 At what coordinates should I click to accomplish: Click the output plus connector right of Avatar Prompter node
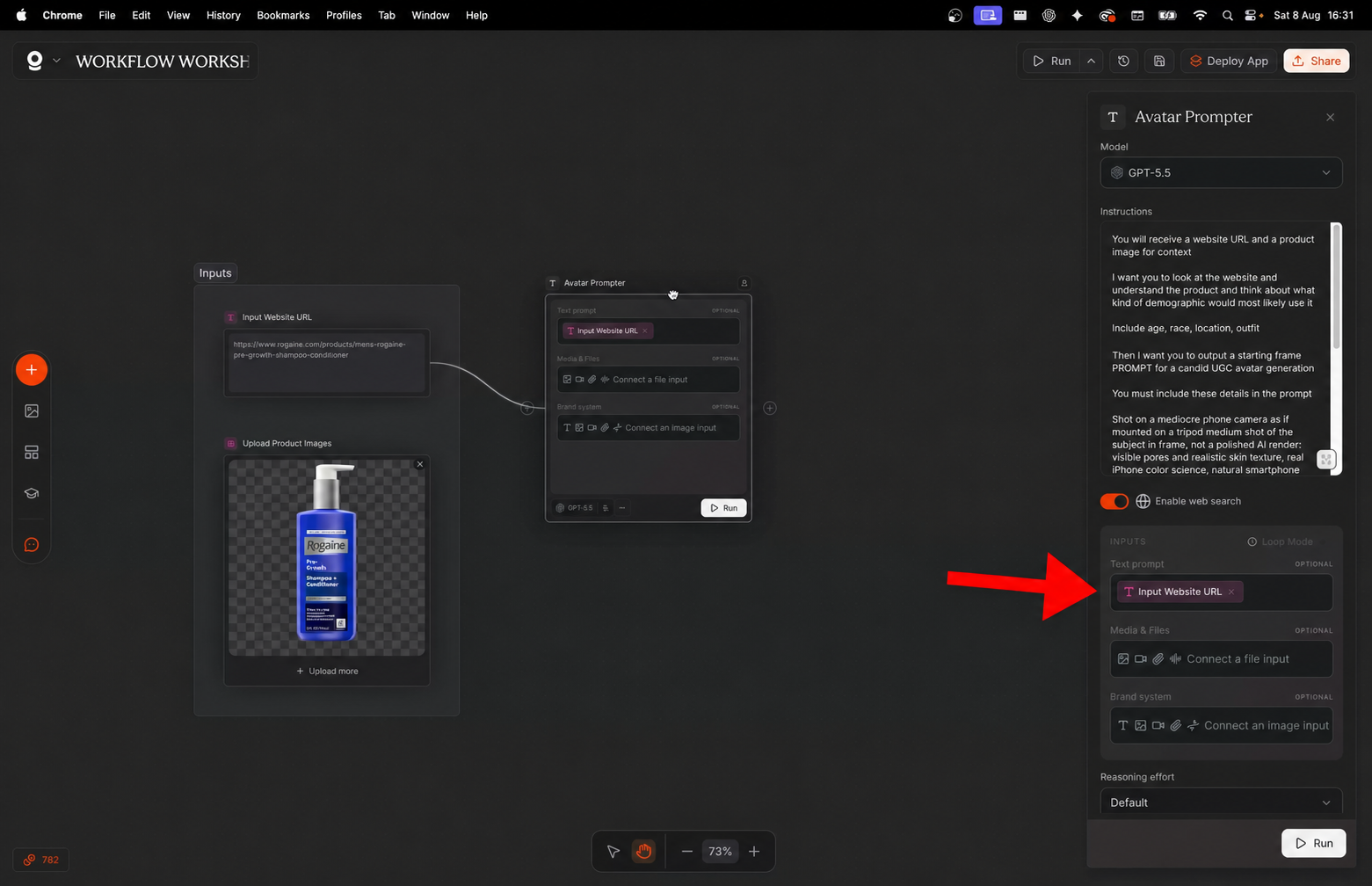770,408
